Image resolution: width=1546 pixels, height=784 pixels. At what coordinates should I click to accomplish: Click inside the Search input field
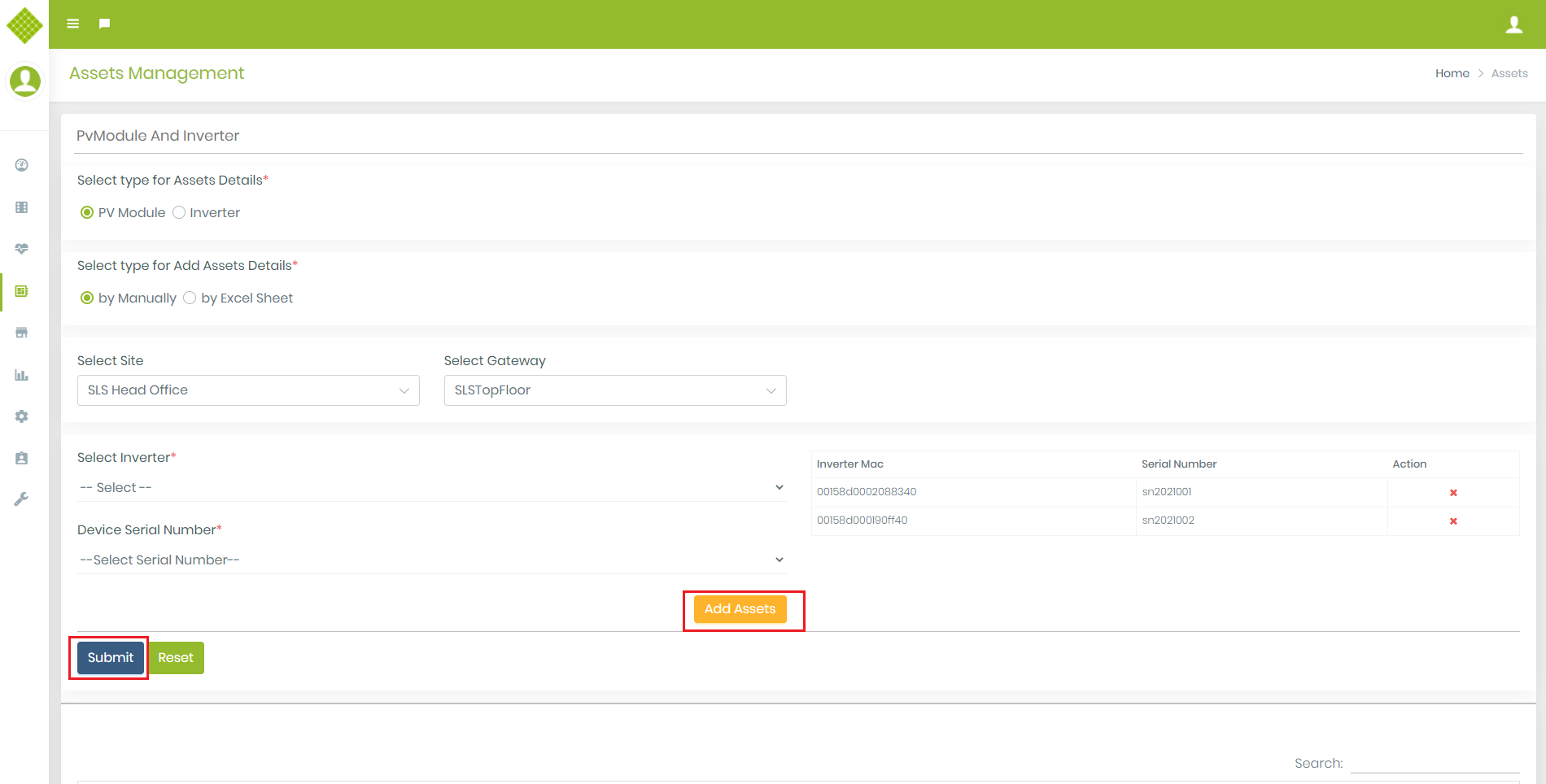pos(1436,763)
